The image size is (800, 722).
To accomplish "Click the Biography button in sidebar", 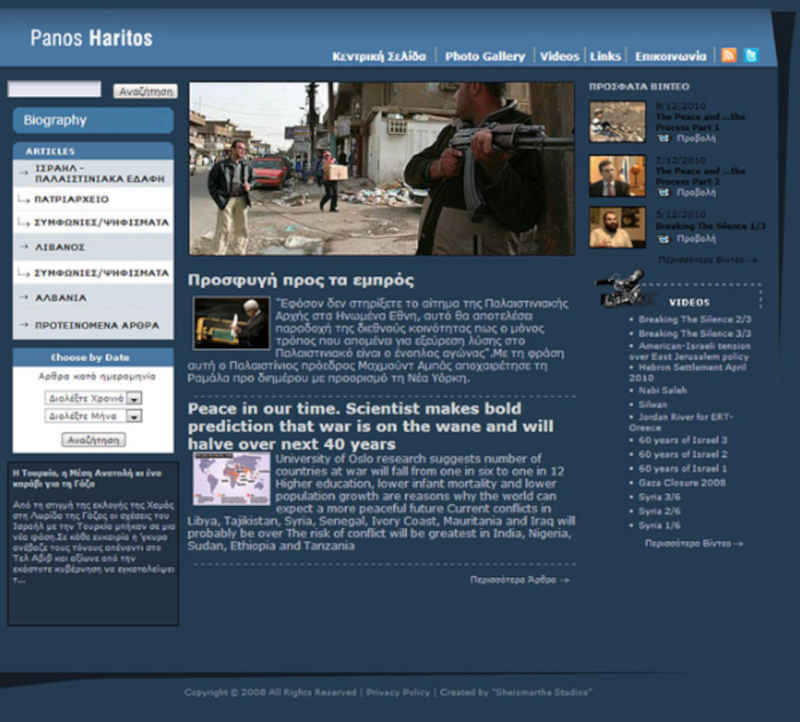I will [x=92, y=120].
